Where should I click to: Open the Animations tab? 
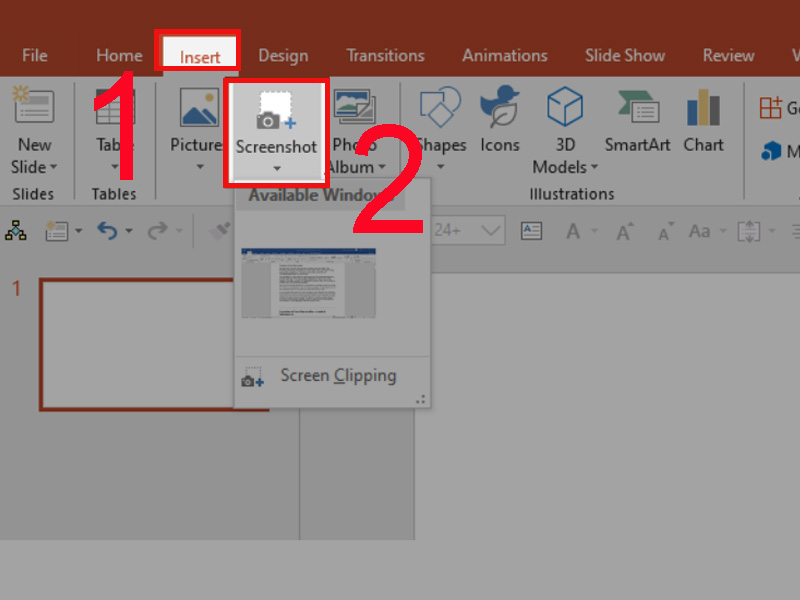[x=505, y=55]
